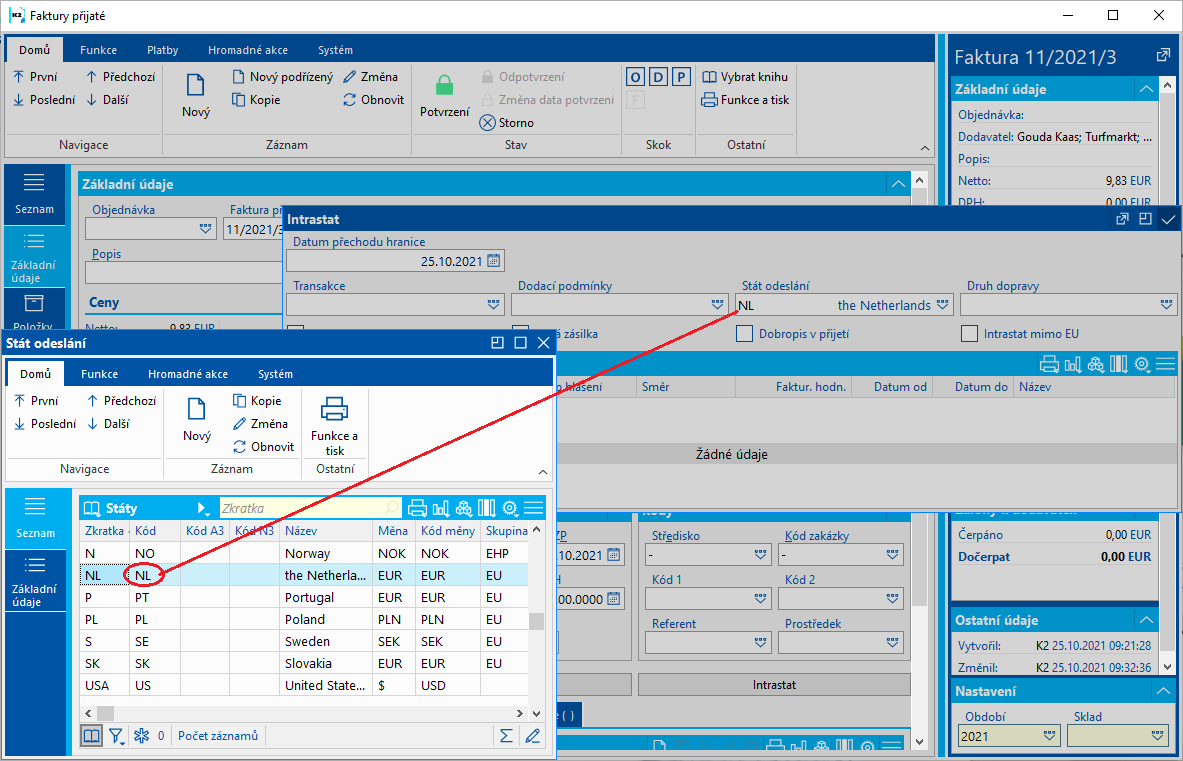Select the Sweden row in Státy

pos(304,641)
